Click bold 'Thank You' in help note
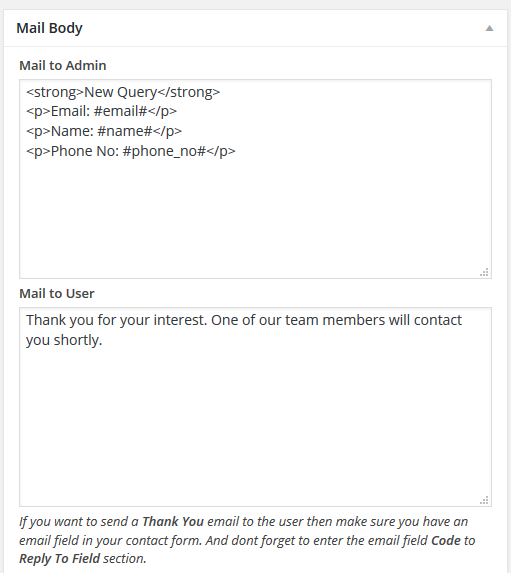Viewport: 511px width, 573px height. pos(173,521)
